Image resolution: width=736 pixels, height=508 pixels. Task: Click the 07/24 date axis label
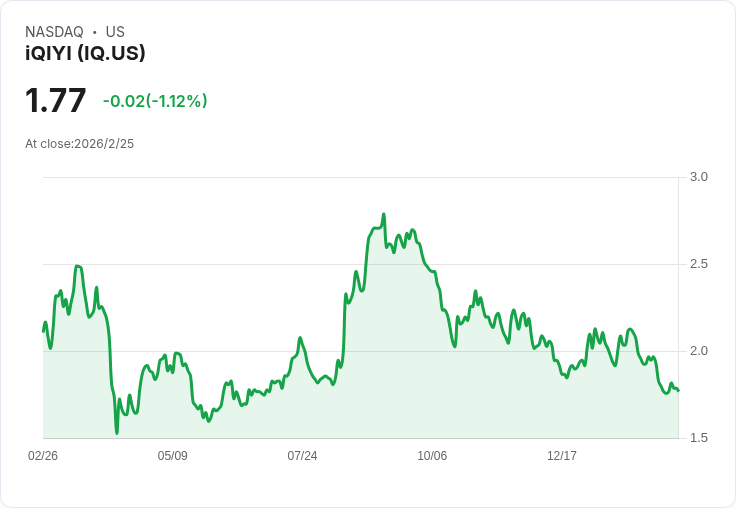pyautogui.click(x=302, y=456)
